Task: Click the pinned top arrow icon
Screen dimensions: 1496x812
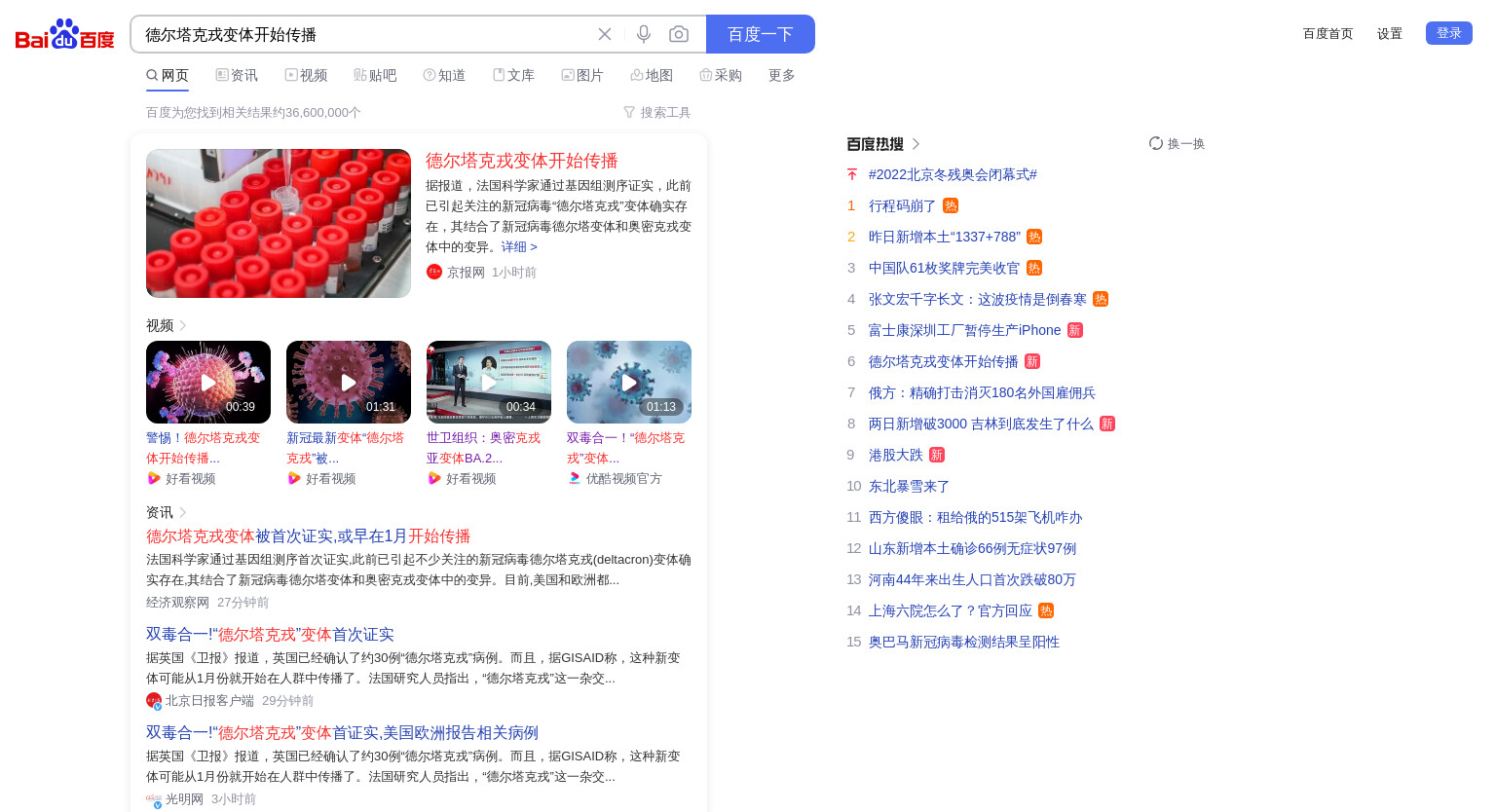Action: (852, 174)
